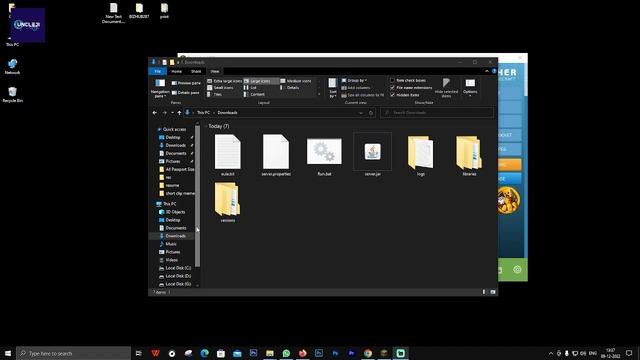Screen dimensions: 640x360
Task: Click the taskbar search box
Action: [74, 353]
